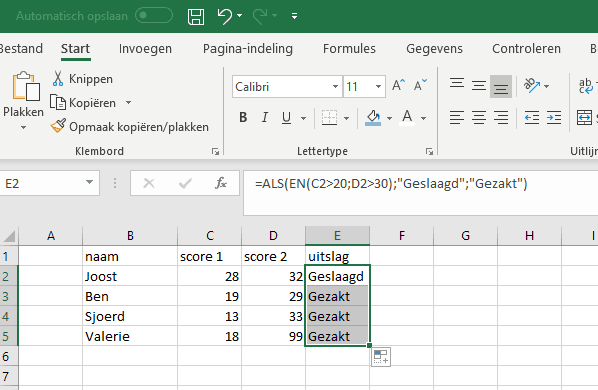Click the center text icon
This screenshot has height=390, width=598.
click(479, 117)
